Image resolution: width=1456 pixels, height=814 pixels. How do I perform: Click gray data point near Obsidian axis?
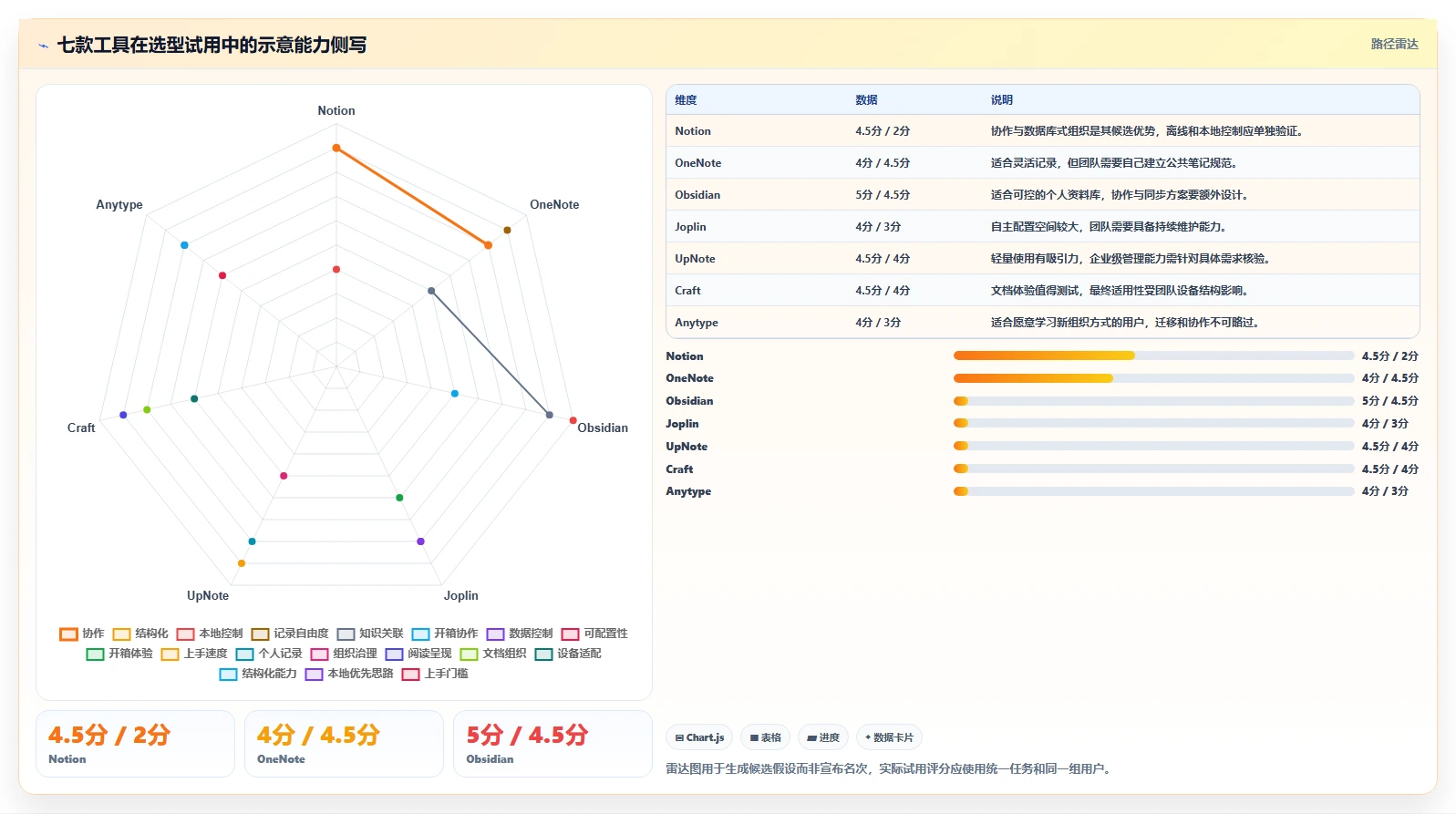(x=549, y=415)
